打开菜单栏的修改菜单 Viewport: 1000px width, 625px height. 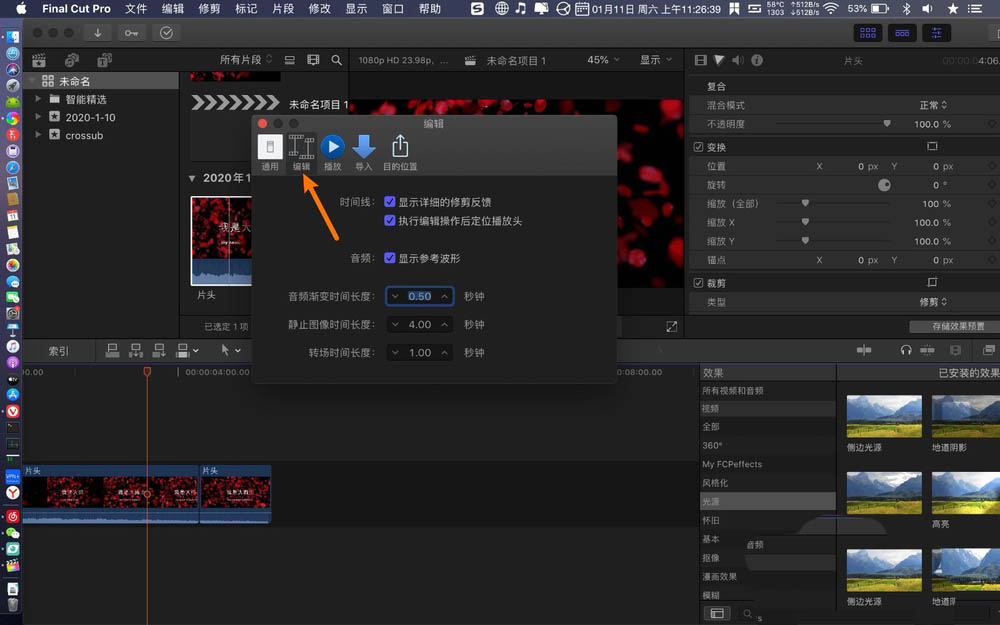pyautogui.click(x=319, y=9)
